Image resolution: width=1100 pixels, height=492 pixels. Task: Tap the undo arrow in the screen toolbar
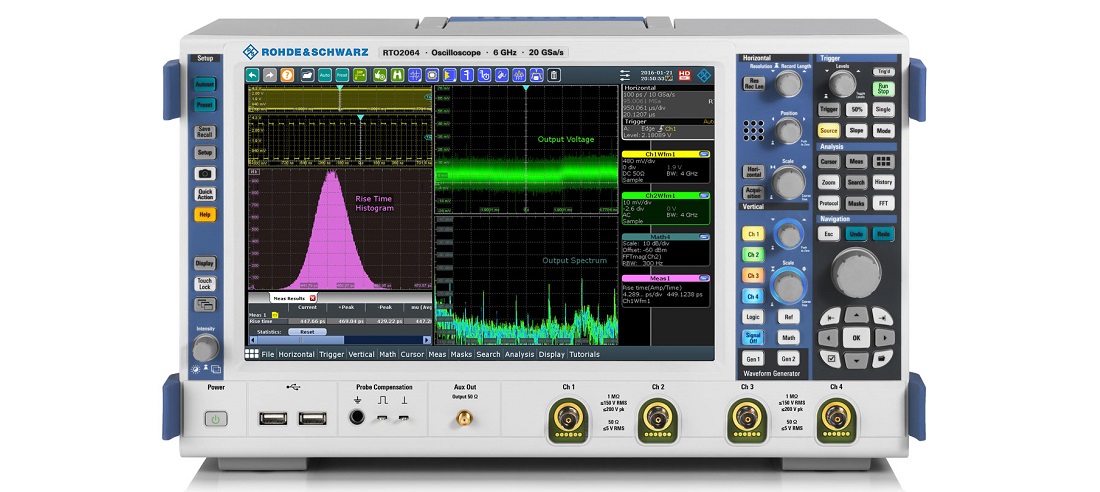(x=253, y=75)
